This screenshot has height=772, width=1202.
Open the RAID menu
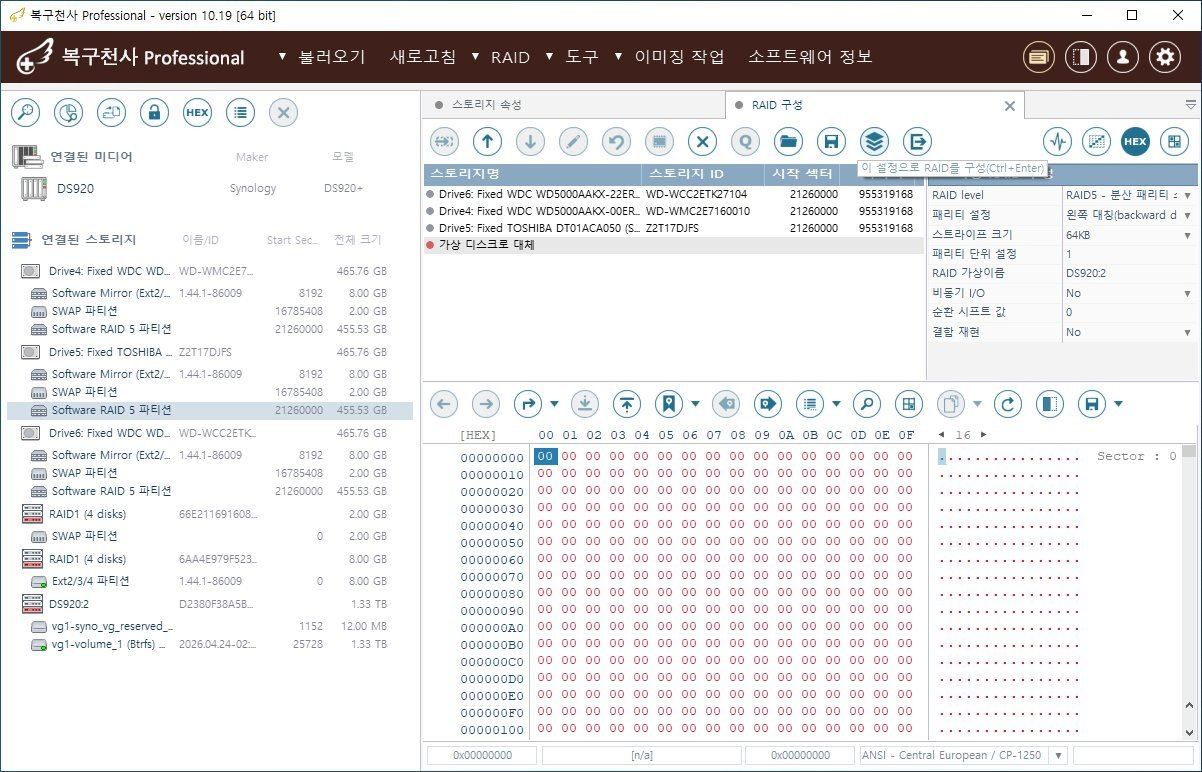(500, 57)
